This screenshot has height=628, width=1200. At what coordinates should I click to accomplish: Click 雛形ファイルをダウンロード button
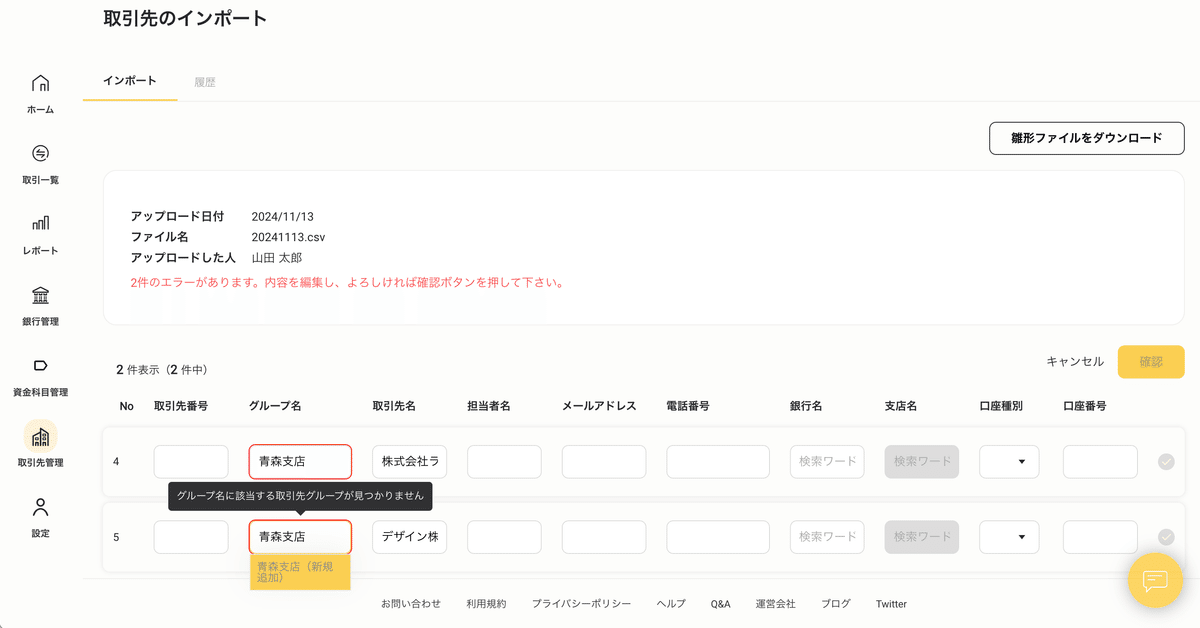1087,138
